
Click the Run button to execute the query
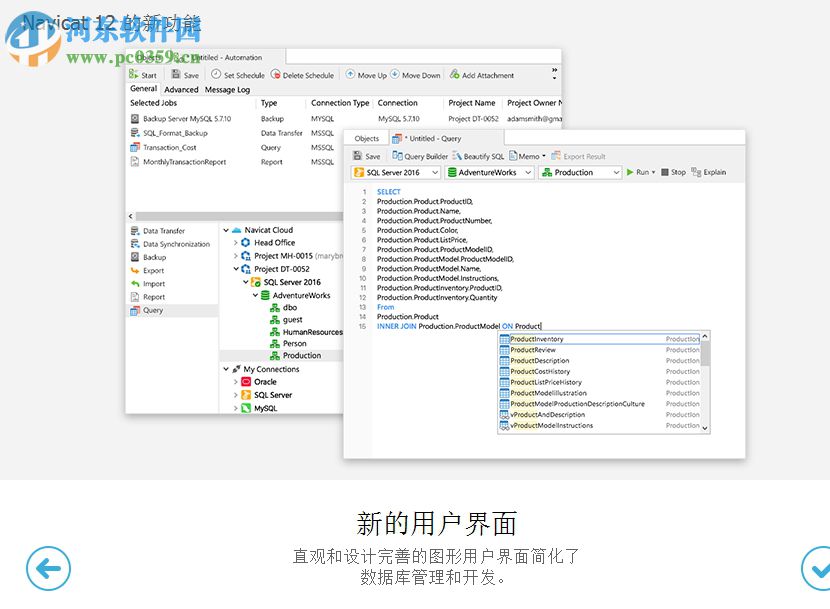point(641,172)
